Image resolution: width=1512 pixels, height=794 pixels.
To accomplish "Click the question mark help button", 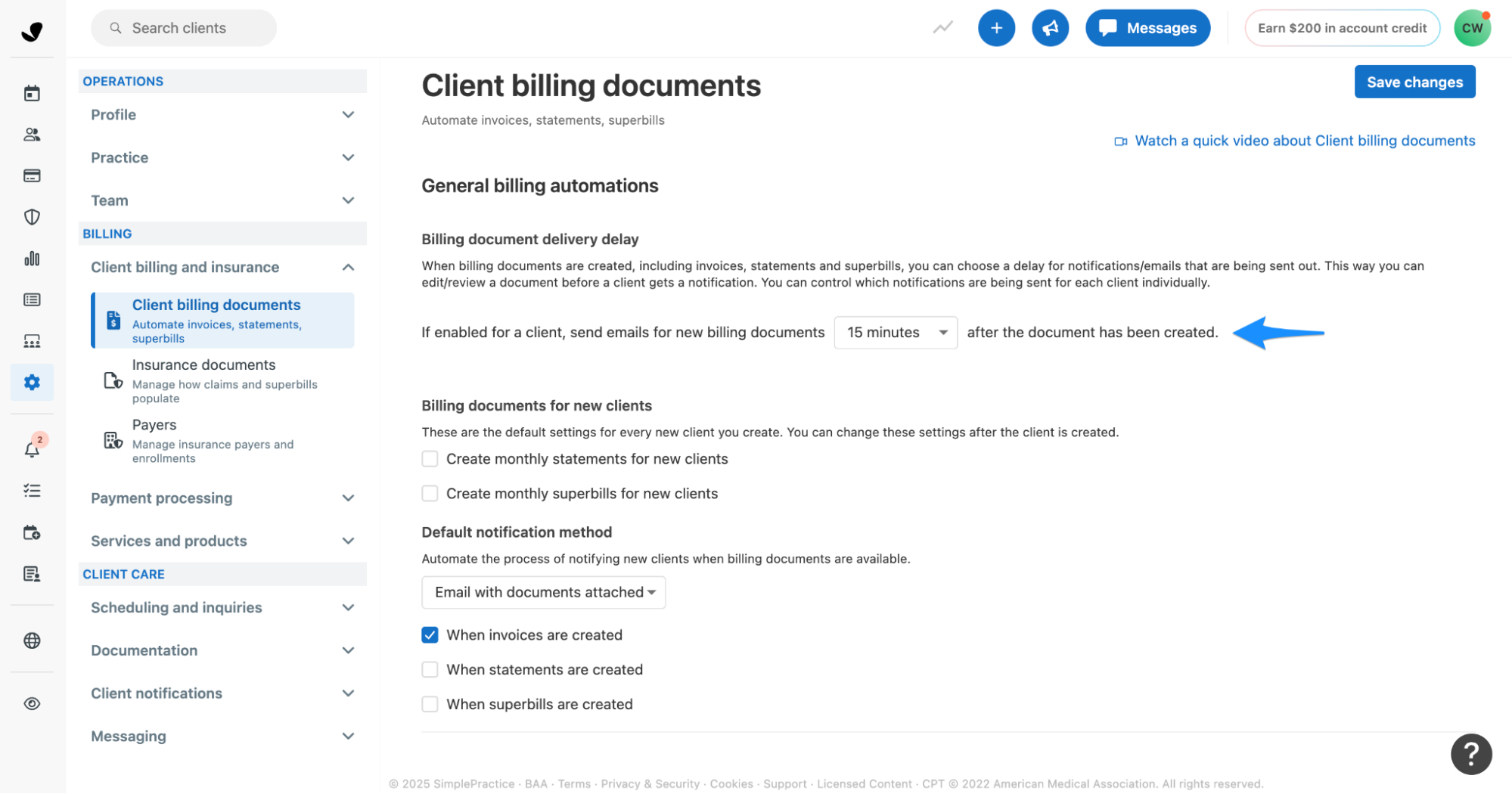I will pos(1470,753).
